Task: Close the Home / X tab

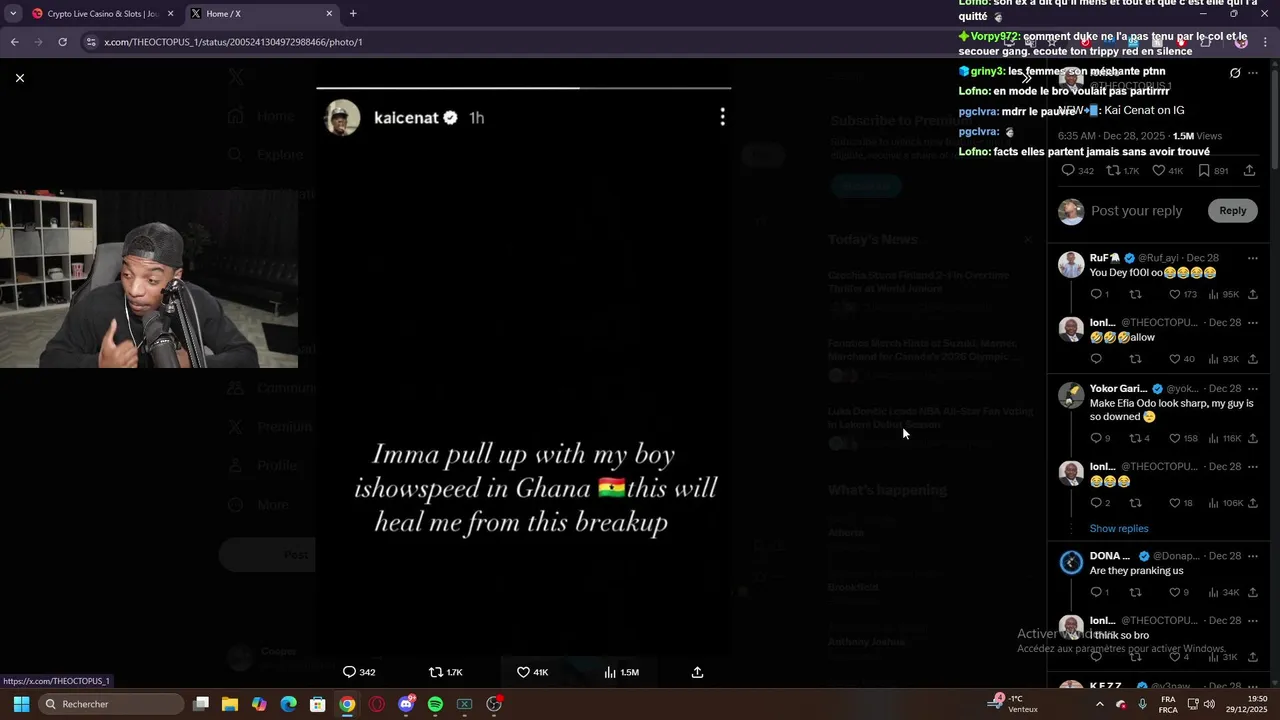Action: pos(329,14)
